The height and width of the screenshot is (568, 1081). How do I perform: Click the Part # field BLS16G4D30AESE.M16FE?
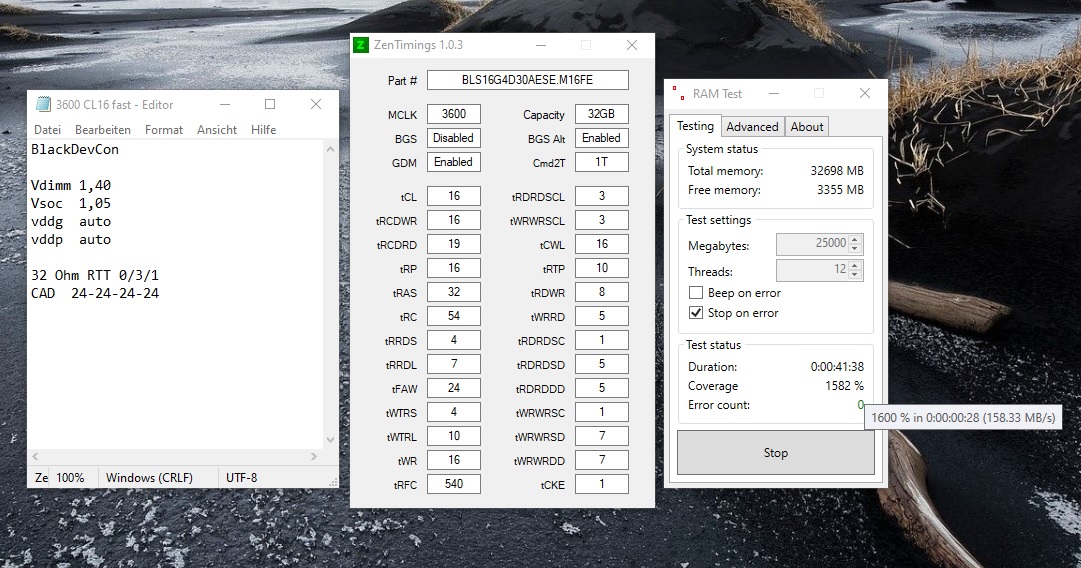(527, 80)
